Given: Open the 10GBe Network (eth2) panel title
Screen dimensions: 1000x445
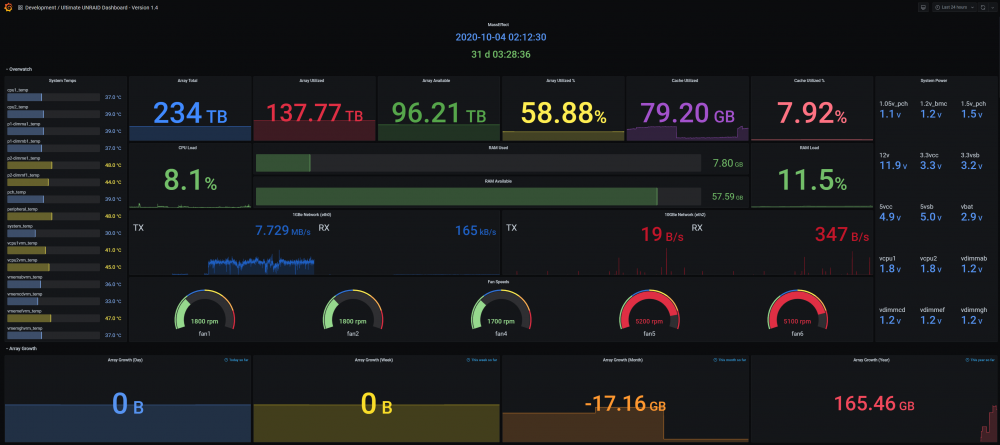Looking at the screenshot, I should (x=687, y=214).
